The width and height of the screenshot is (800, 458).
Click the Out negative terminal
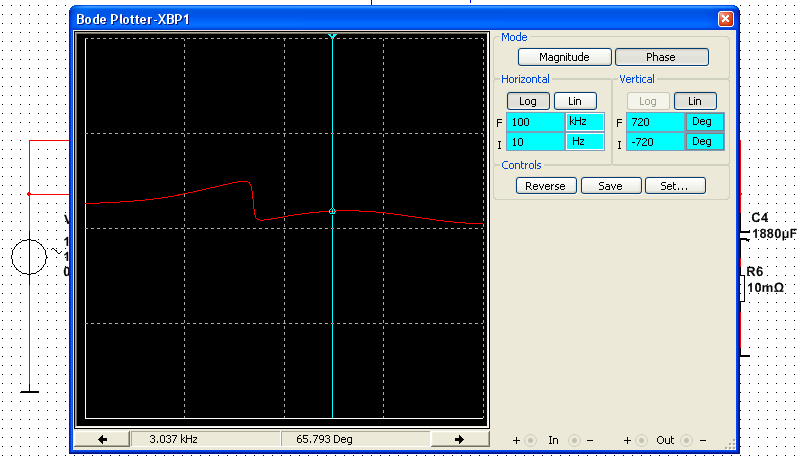pyautogui.click(x=687, y=440)
